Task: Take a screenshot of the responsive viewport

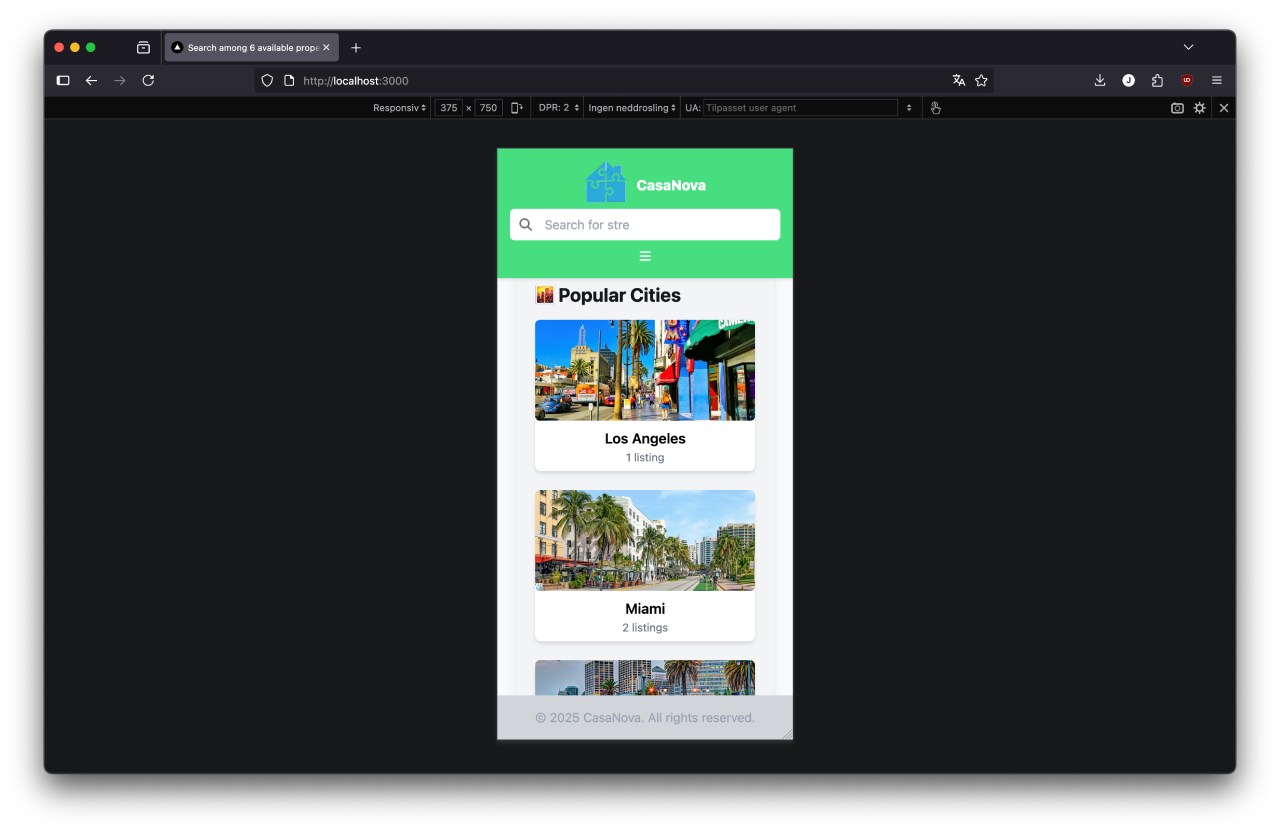Action: [1177, 108]
